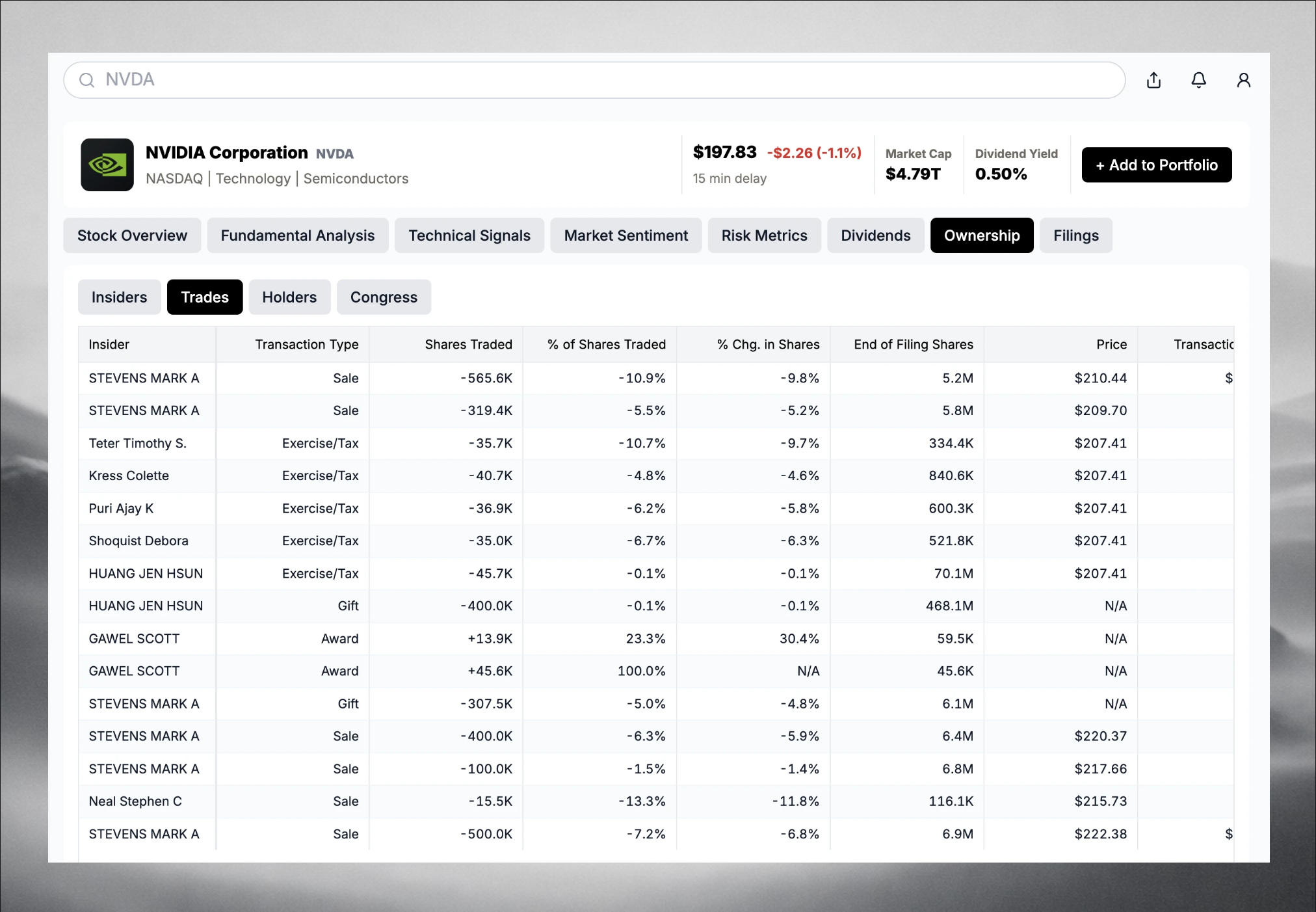Click Teter Timothy S. insider name

[138, 444]
